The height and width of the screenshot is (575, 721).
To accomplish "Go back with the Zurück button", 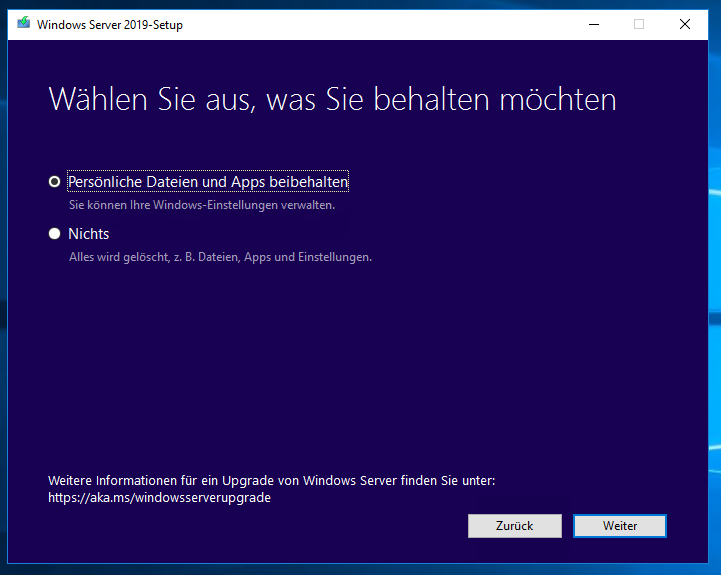I will [x=515, y=526].
